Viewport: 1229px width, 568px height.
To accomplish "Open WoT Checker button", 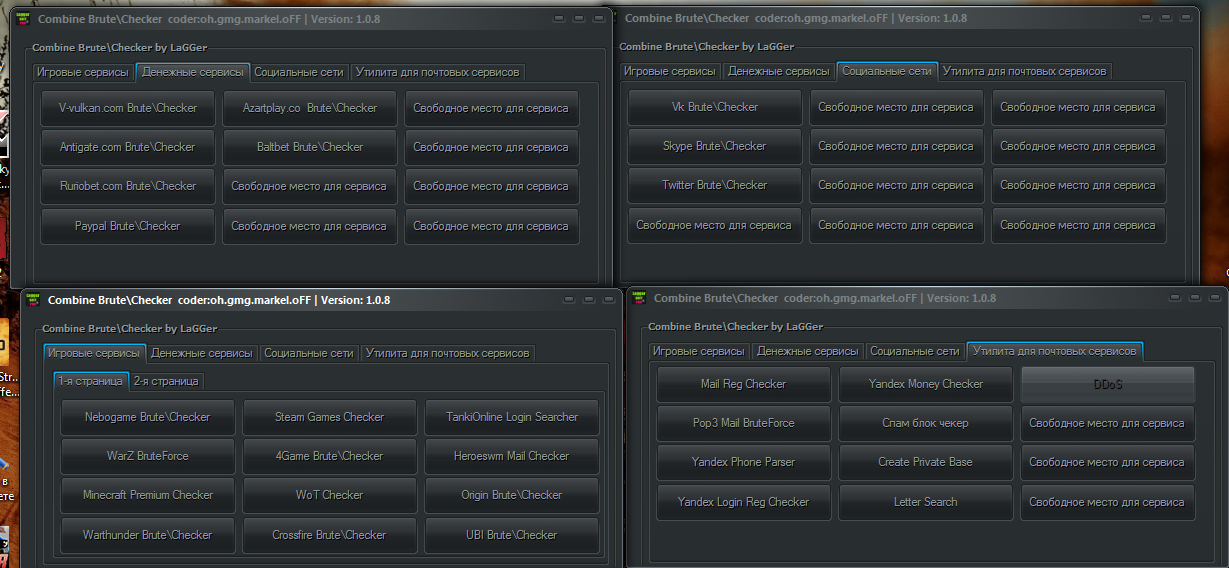I will [330, 495].
